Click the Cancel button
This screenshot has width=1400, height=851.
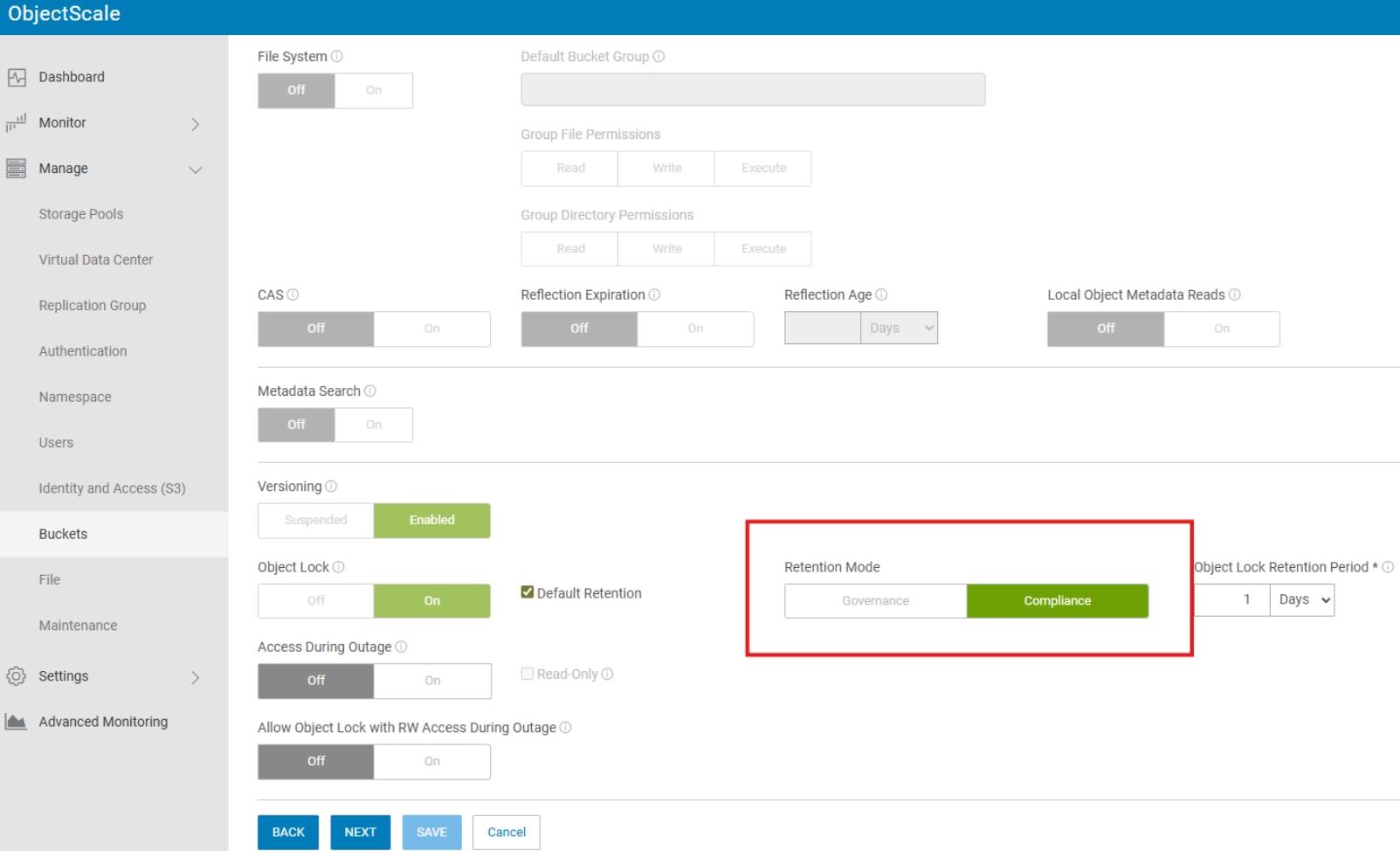(507, 833)
